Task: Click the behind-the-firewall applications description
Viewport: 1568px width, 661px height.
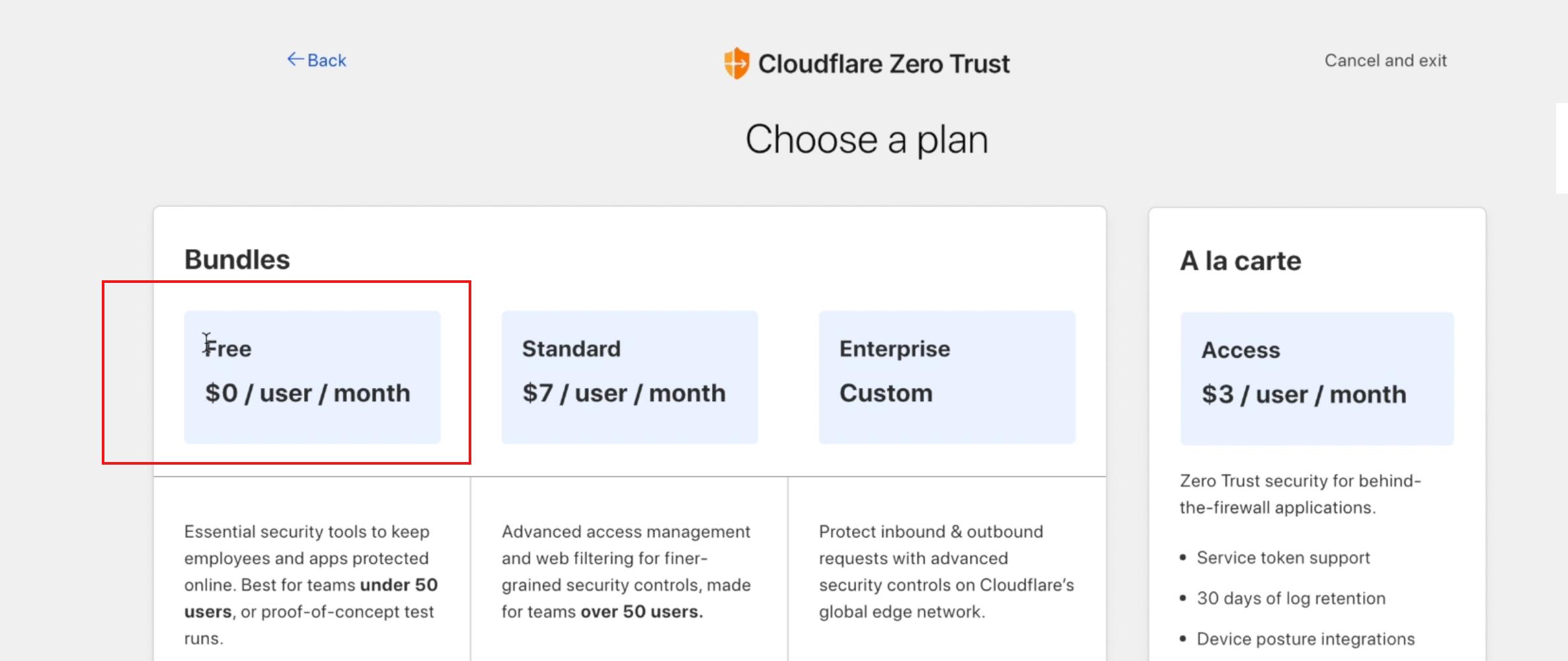Action: tap(1300, 494)
